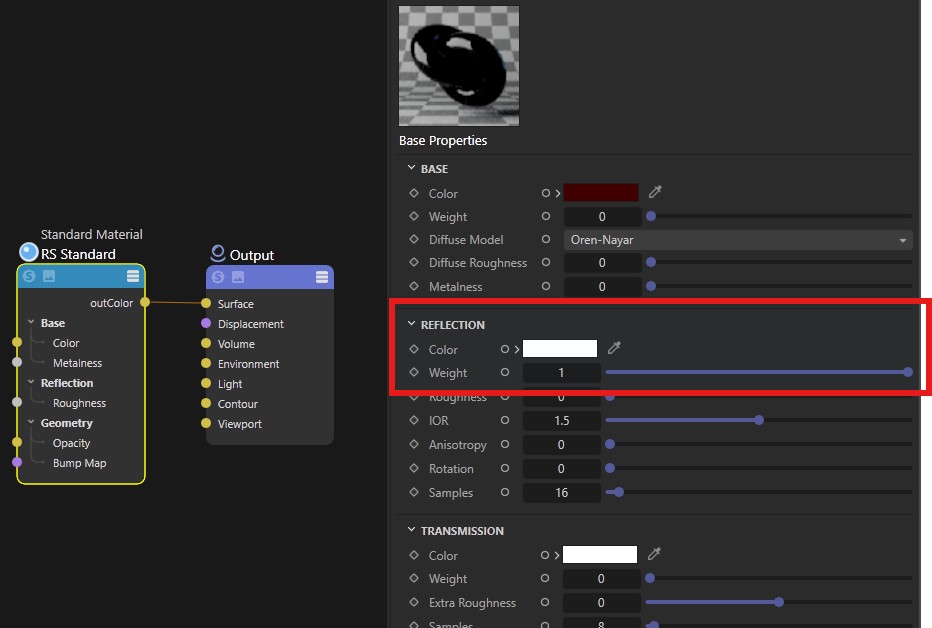Open the RS Standard node hamburger menu

click(x=133, y=276)
